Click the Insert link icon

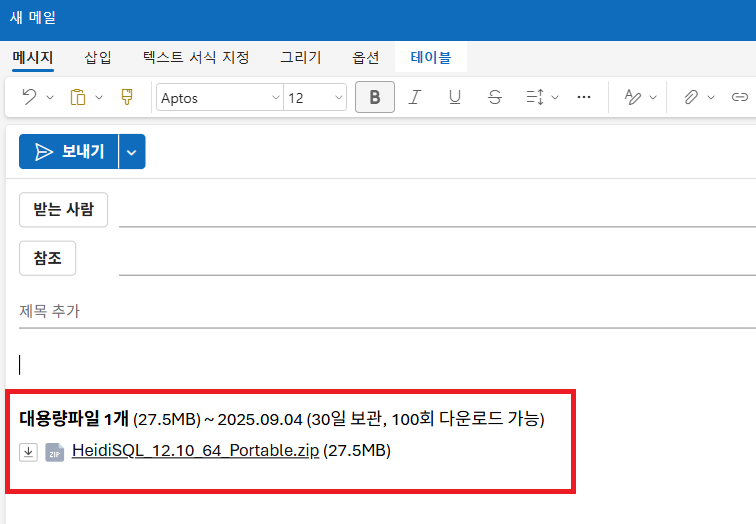(x=740, y=97)
